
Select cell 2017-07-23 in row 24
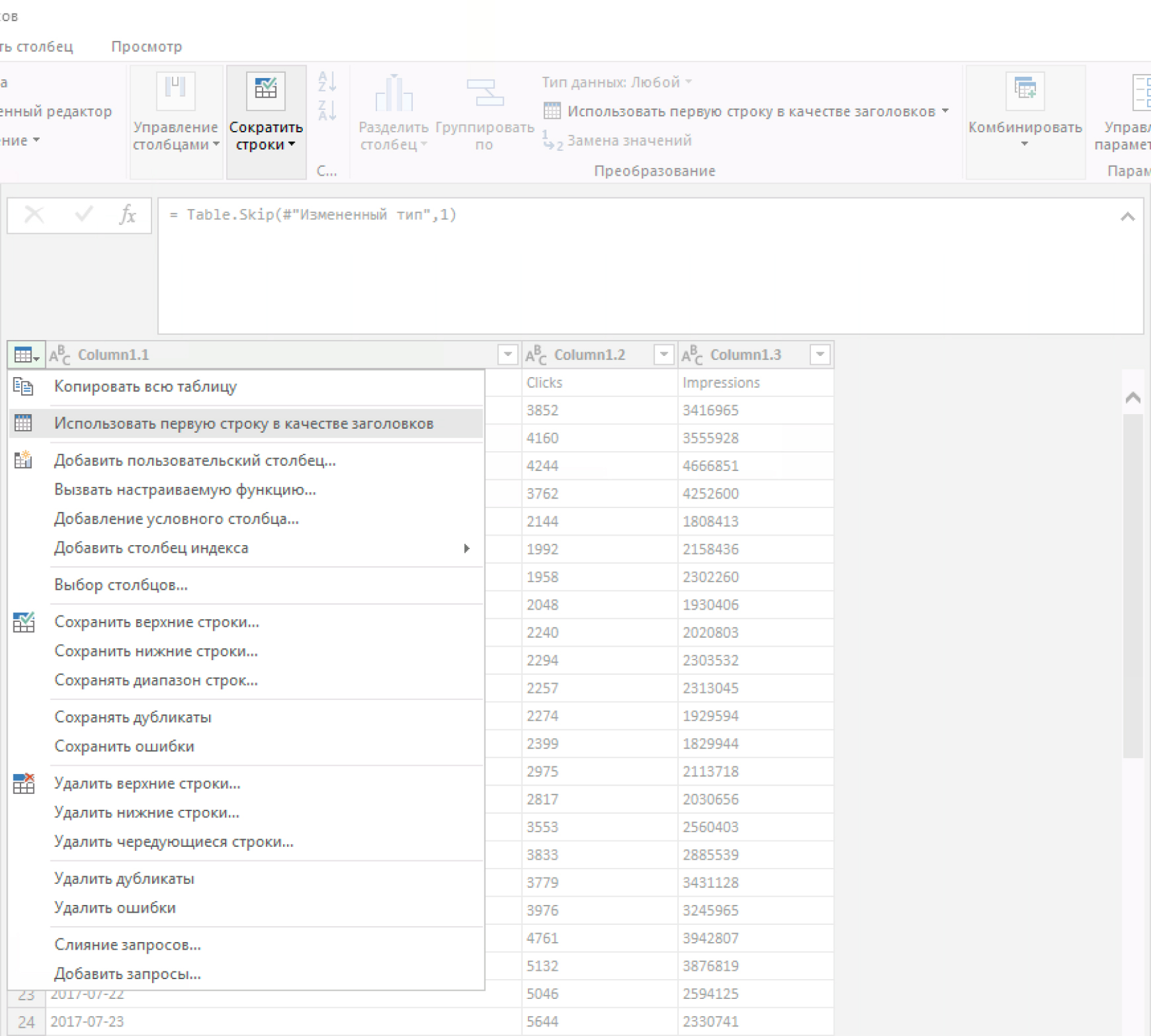click(x=284, y=1022)
